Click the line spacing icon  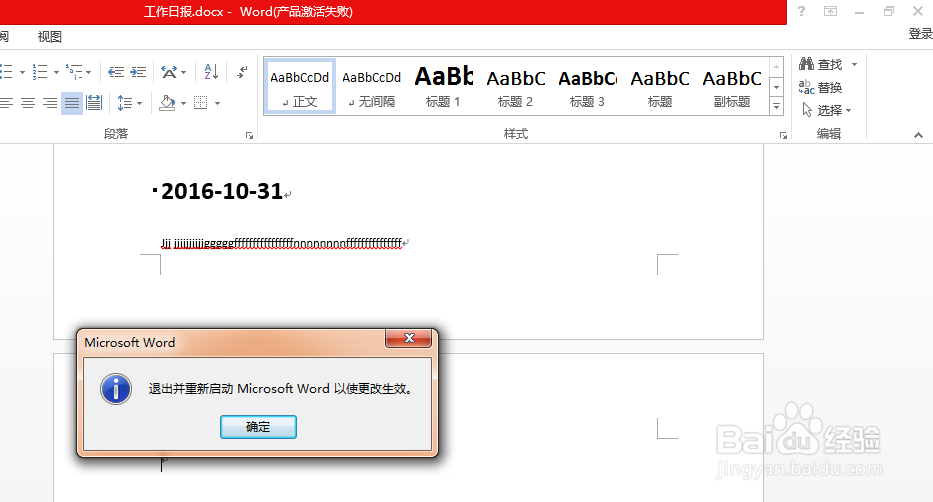pos(124,103)
